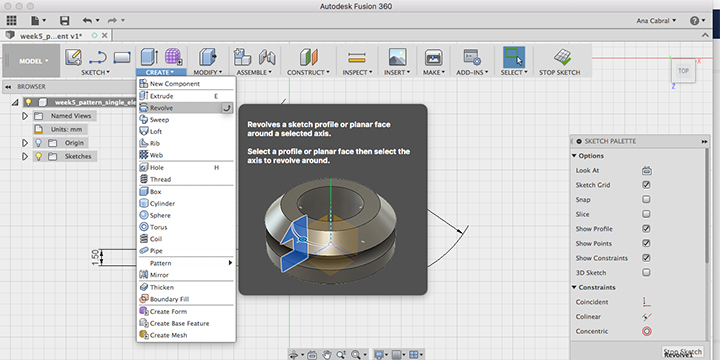Choose New Component from Create menu
Image resolution: width=720 pixels, height=360 pixels.
click(x=186, y=84)
